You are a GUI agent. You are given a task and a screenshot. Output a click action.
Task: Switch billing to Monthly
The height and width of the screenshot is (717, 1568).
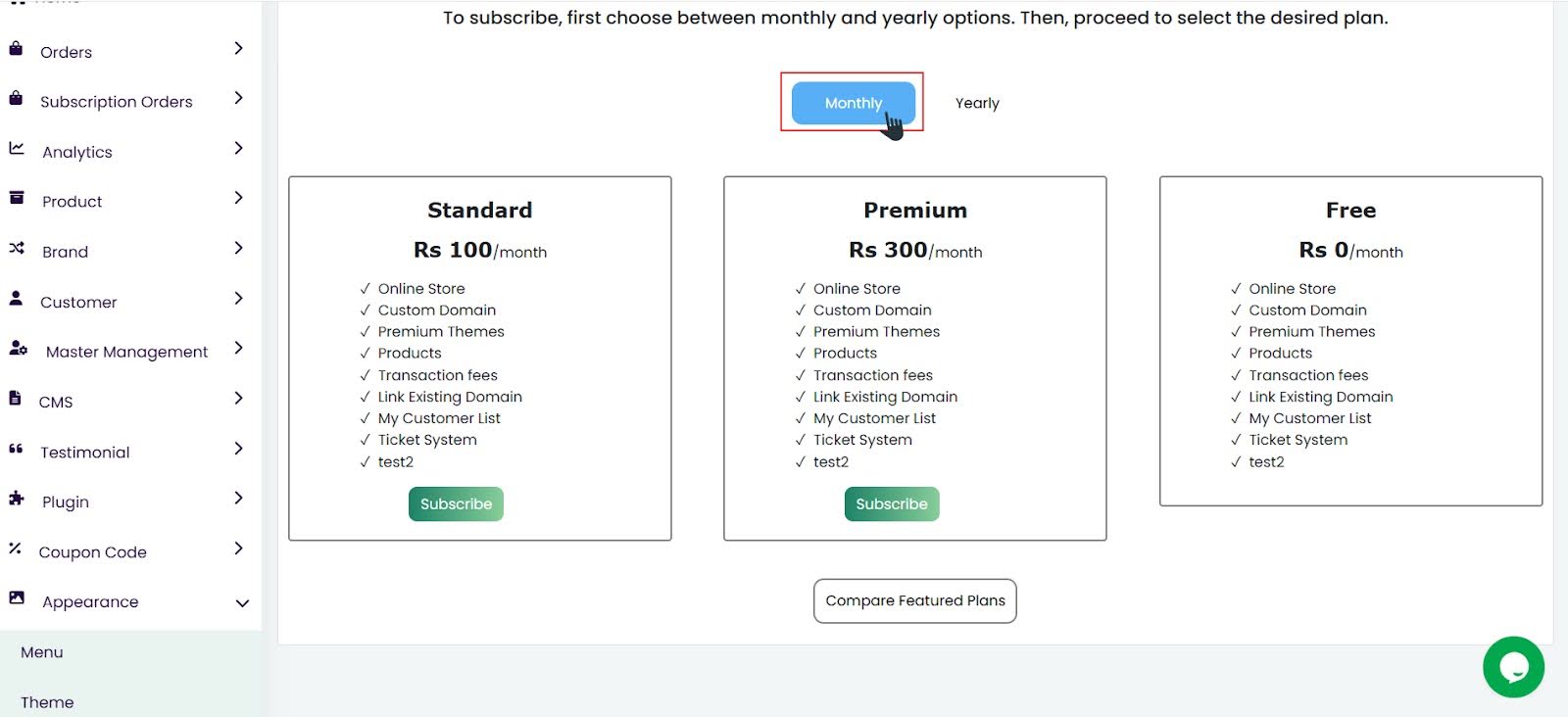pyautogui.click(x=853, y=103)
